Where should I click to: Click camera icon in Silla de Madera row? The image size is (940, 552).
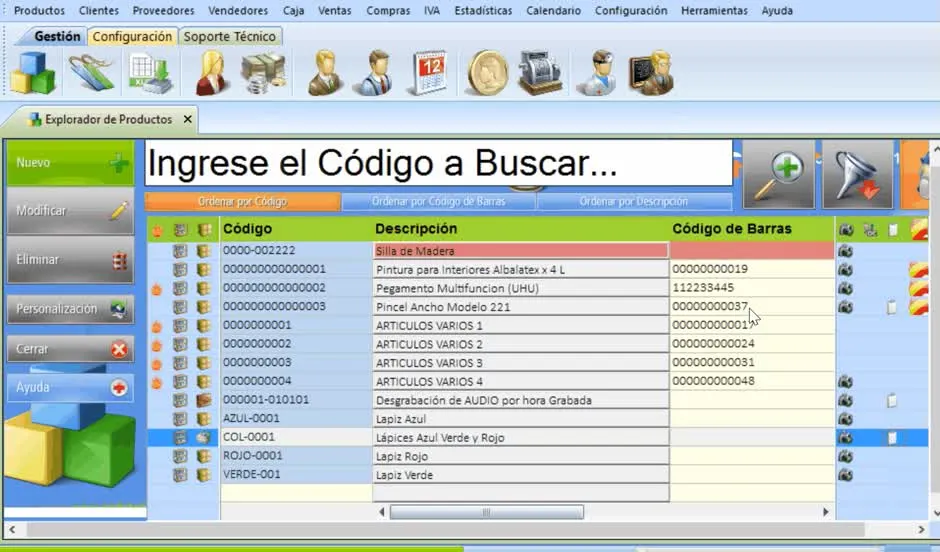point(845,251)
